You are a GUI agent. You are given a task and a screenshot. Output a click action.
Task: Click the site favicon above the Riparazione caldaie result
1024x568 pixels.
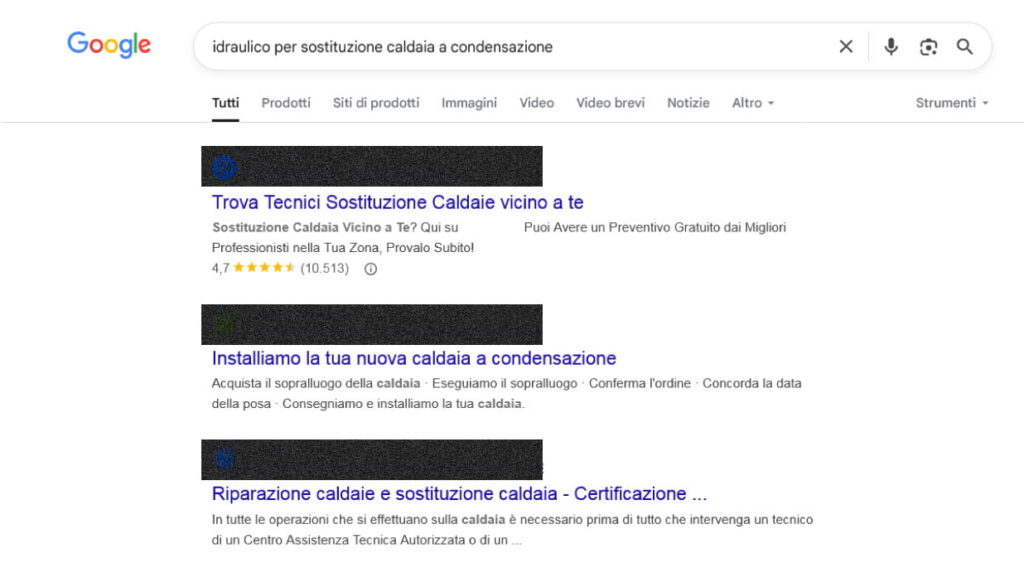tap(224, 459)
